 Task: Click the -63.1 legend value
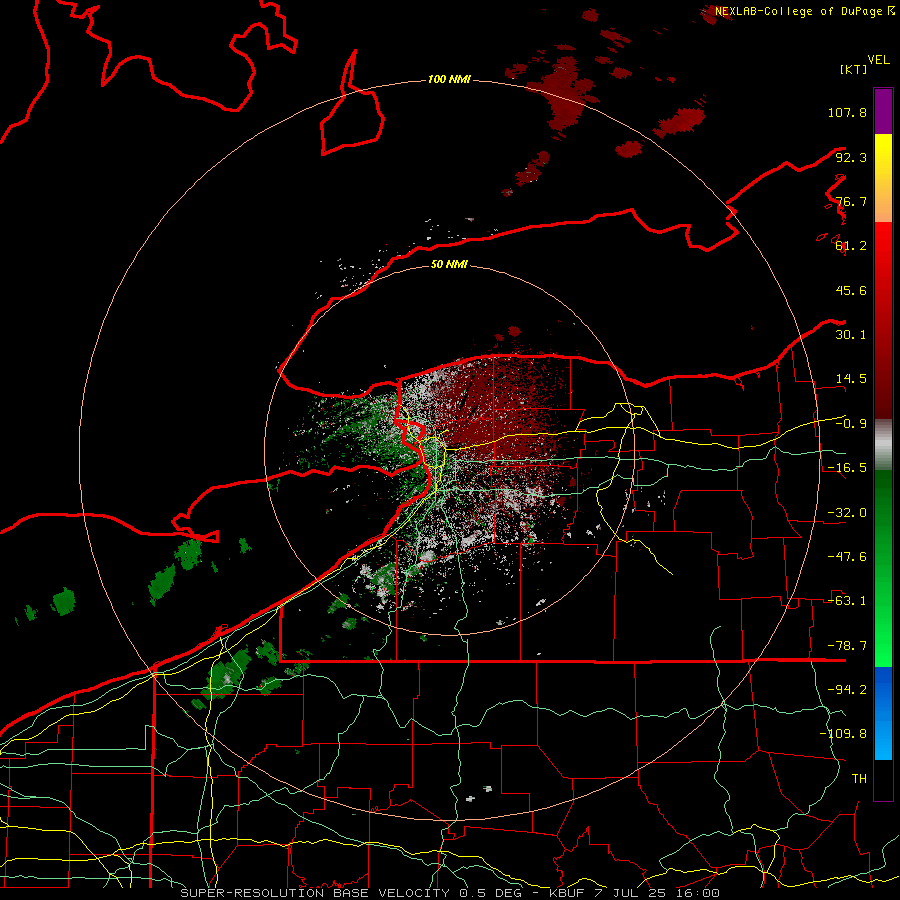pos(847,601)
